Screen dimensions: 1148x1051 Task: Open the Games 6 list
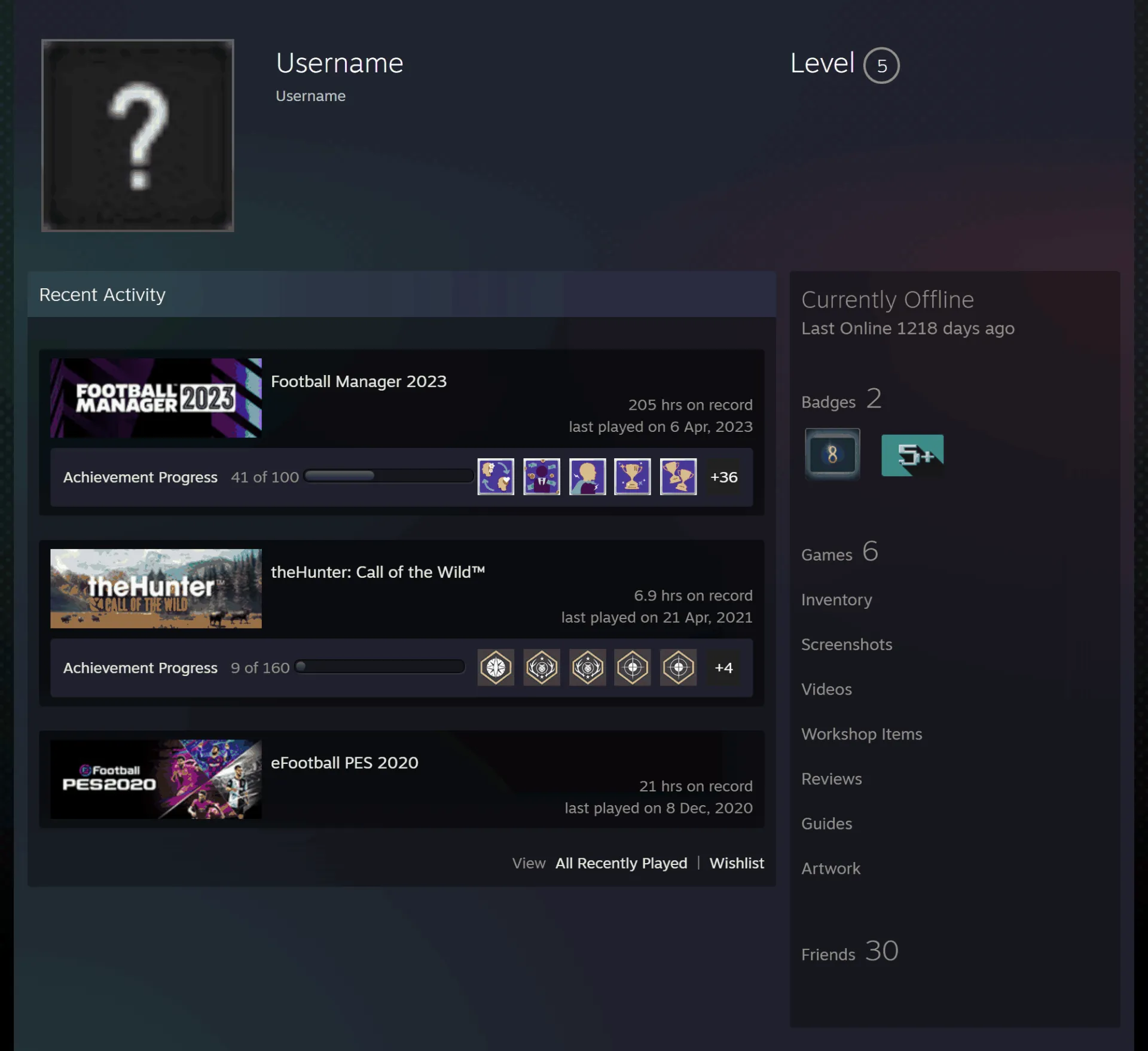point(839,552)
